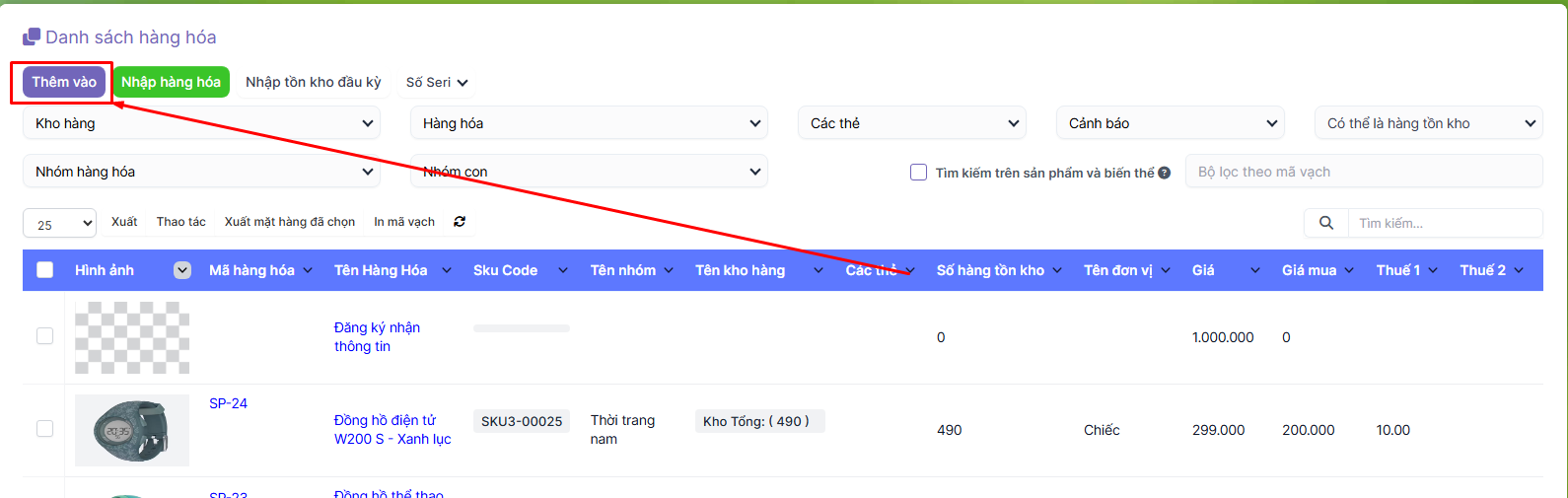The height and width of the screenshot is (498, 1568).
Task: Click the sort chevron on Giá column
Action: (1254, 270)
